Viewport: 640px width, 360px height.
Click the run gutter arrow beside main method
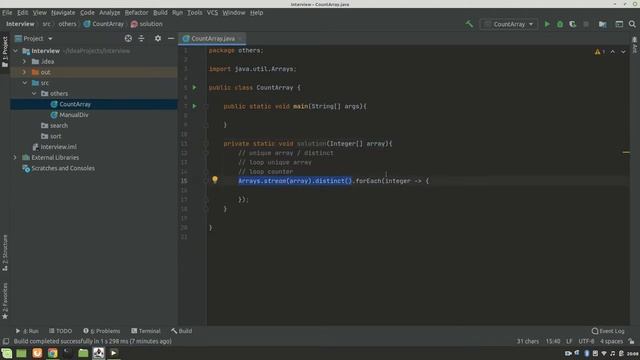194,106
